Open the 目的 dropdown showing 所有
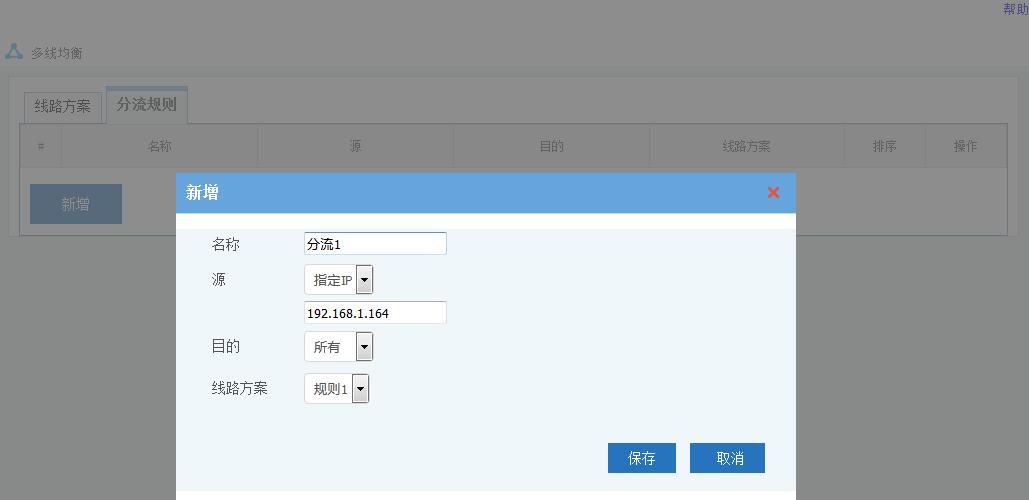The image size is (1029, 500). [338, 347]
